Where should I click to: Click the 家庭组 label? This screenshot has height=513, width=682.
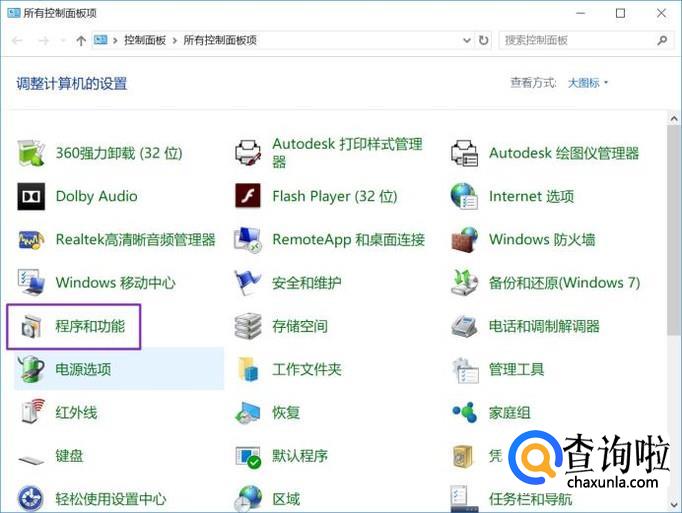click(510, 412)
